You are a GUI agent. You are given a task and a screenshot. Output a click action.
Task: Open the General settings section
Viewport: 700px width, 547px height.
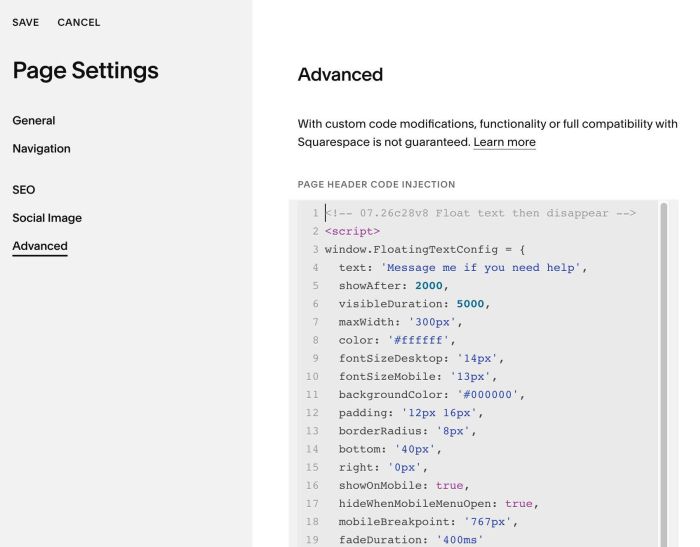click(34, 121)
